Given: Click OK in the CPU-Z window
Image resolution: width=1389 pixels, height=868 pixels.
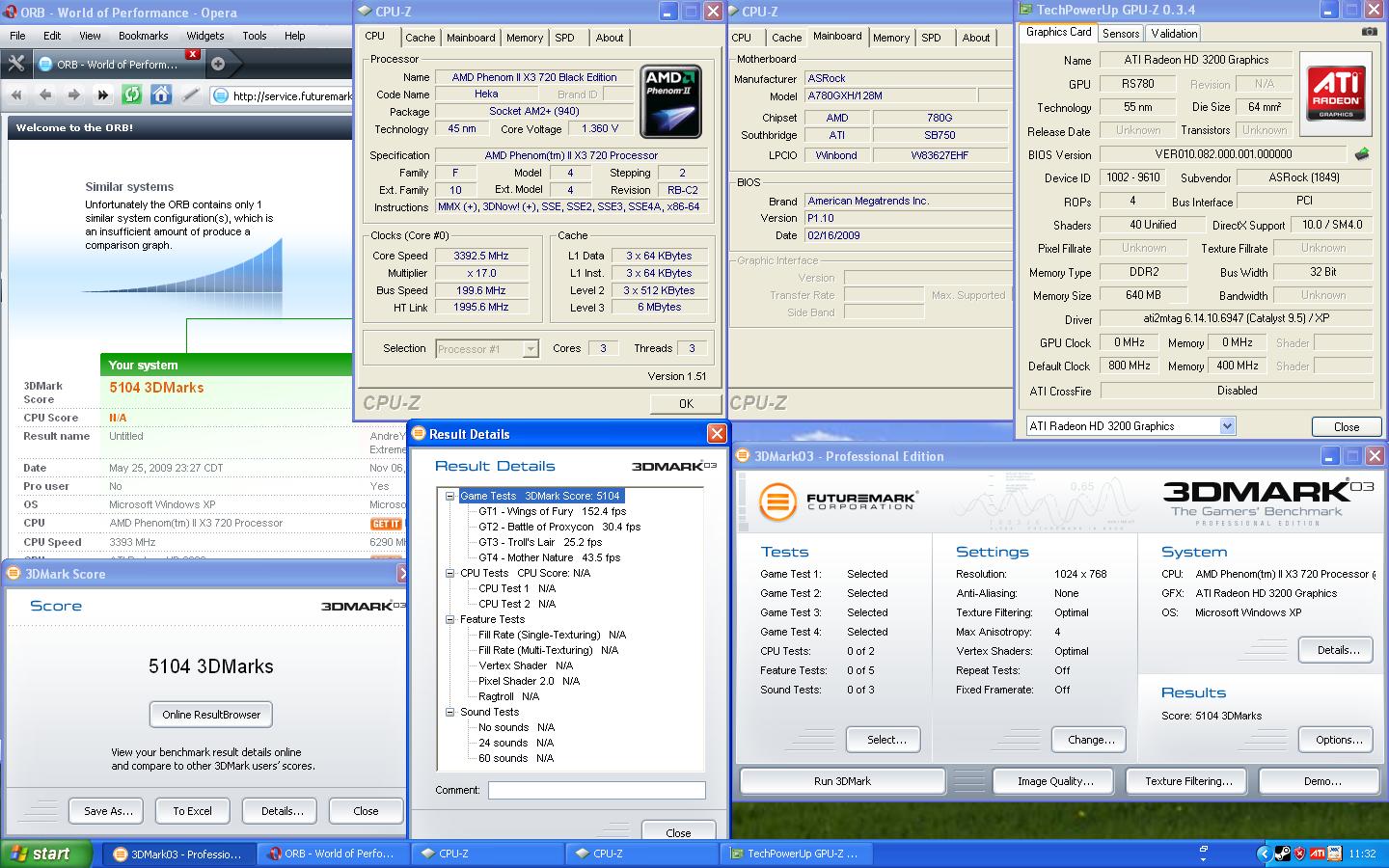Looking at the screenshot, I should pos(686,404).
